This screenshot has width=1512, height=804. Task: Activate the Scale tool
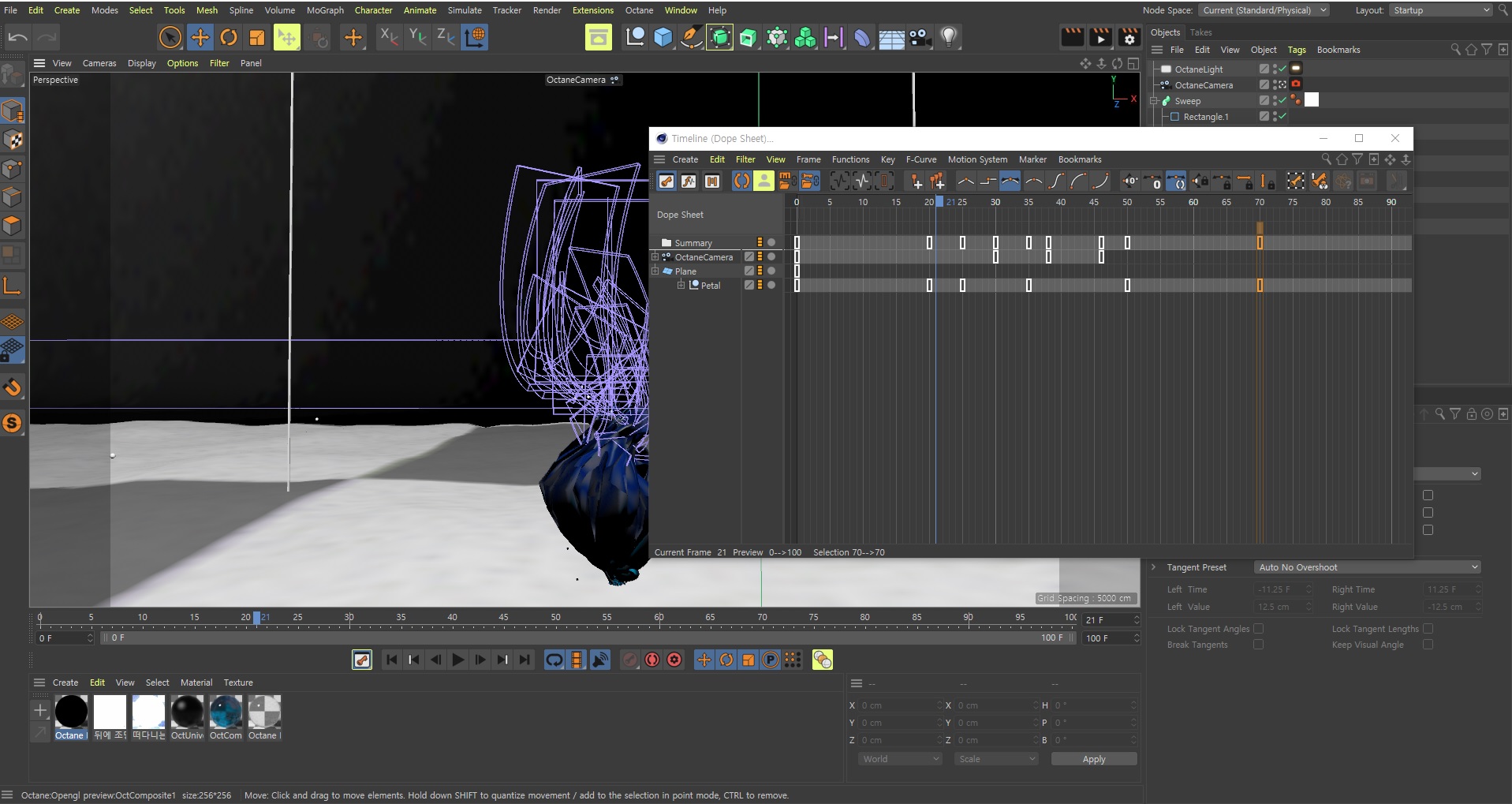[257, 37]
